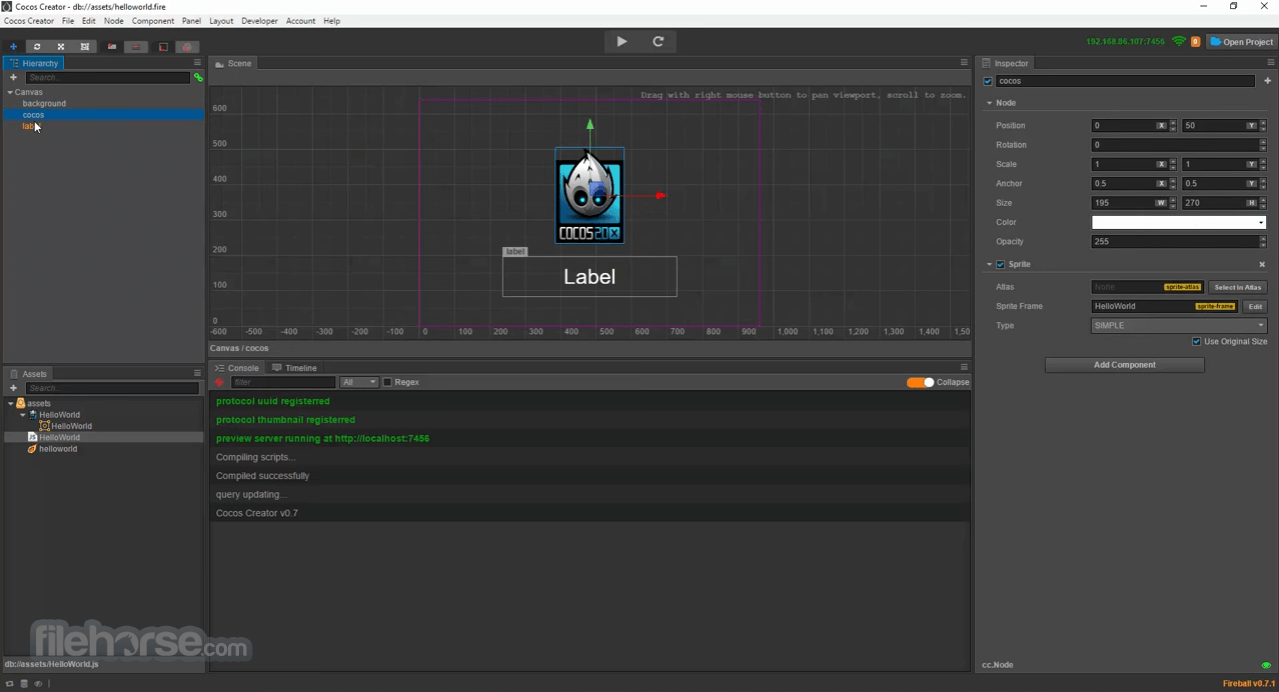Select the Rotate transform tool
Image resolution: width=1279 pixels, height=692 pixels.
37,47
